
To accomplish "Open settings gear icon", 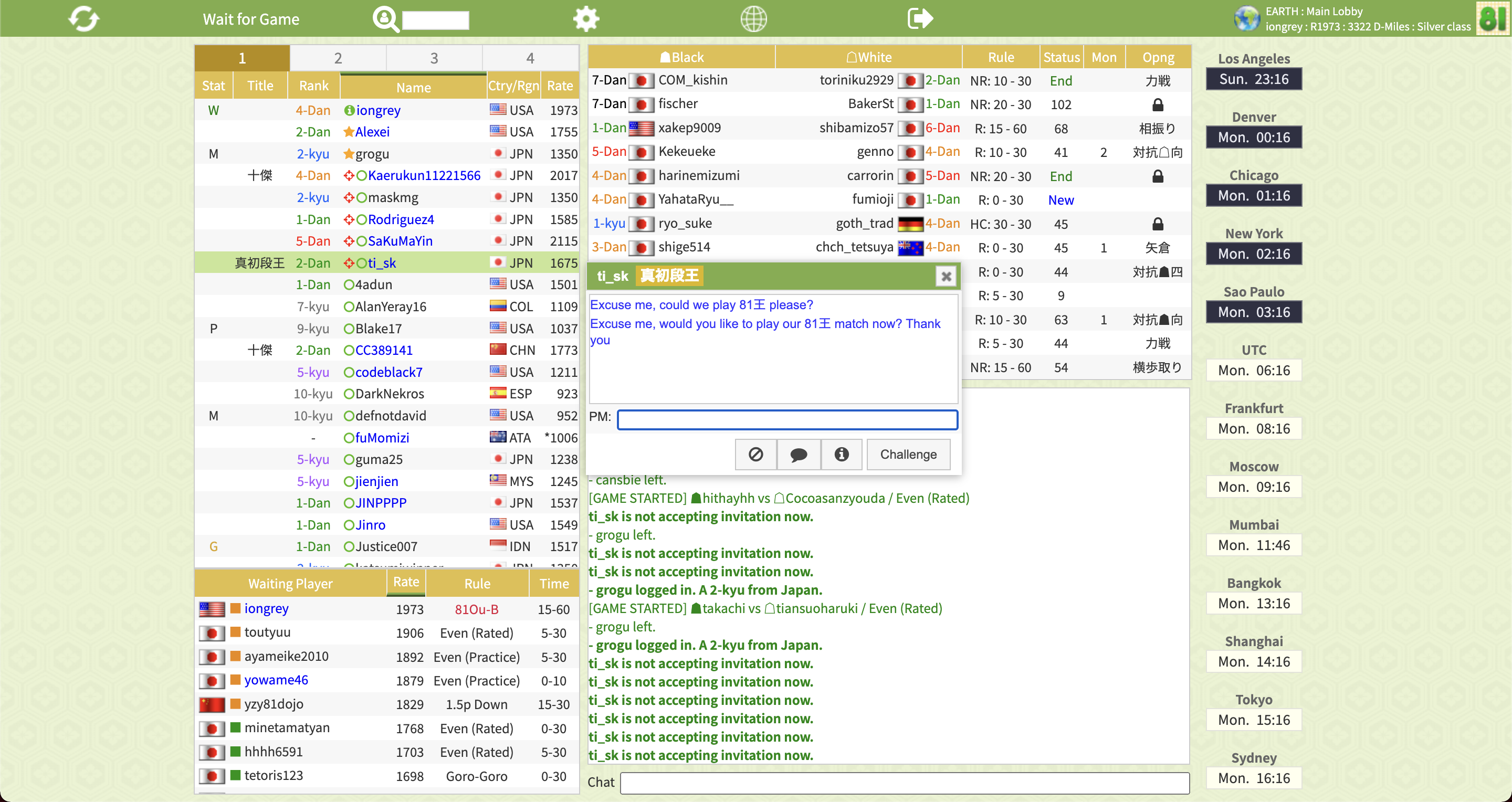I will pos(586,19).
